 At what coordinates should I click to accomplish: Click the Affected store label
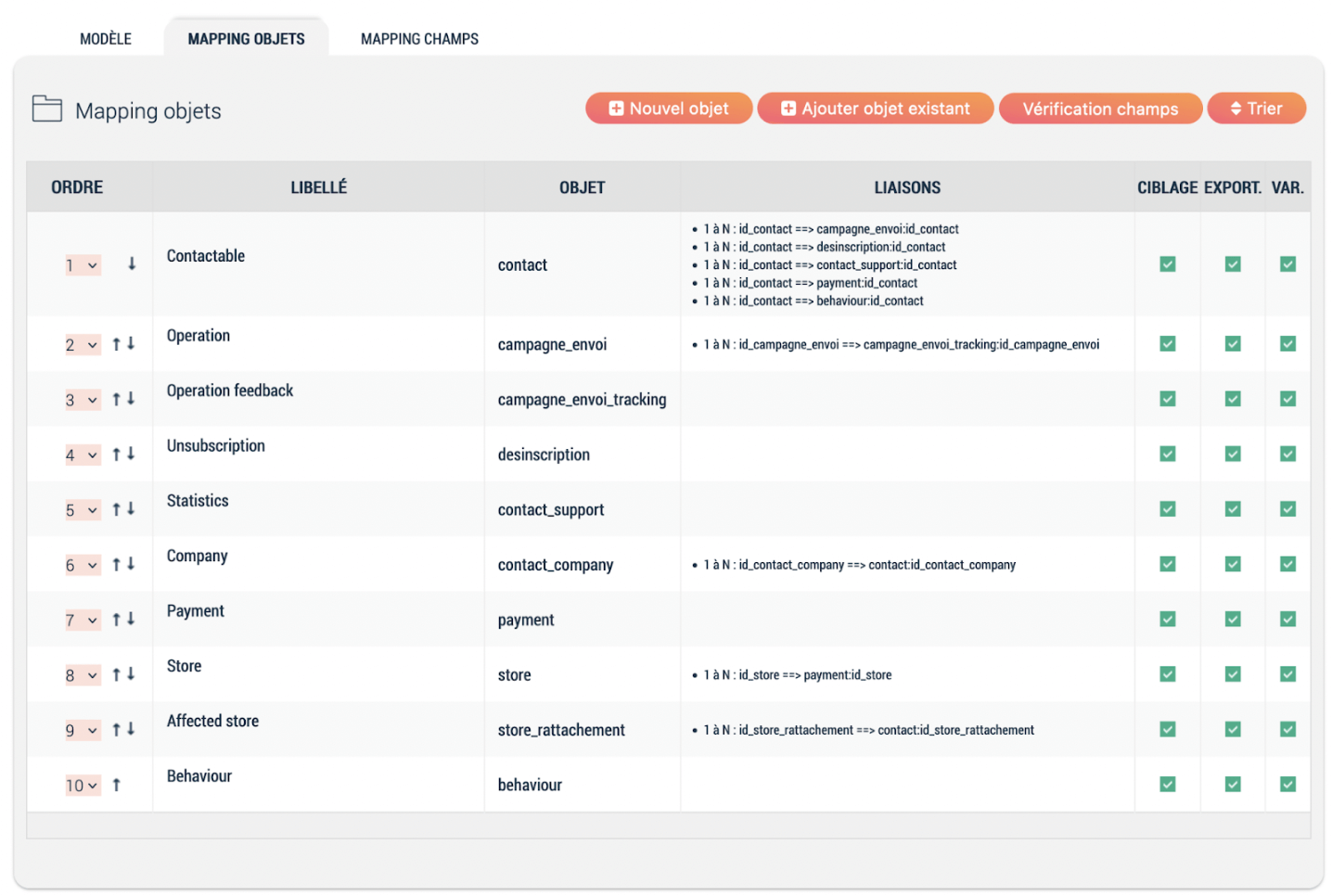pos(212,721)
